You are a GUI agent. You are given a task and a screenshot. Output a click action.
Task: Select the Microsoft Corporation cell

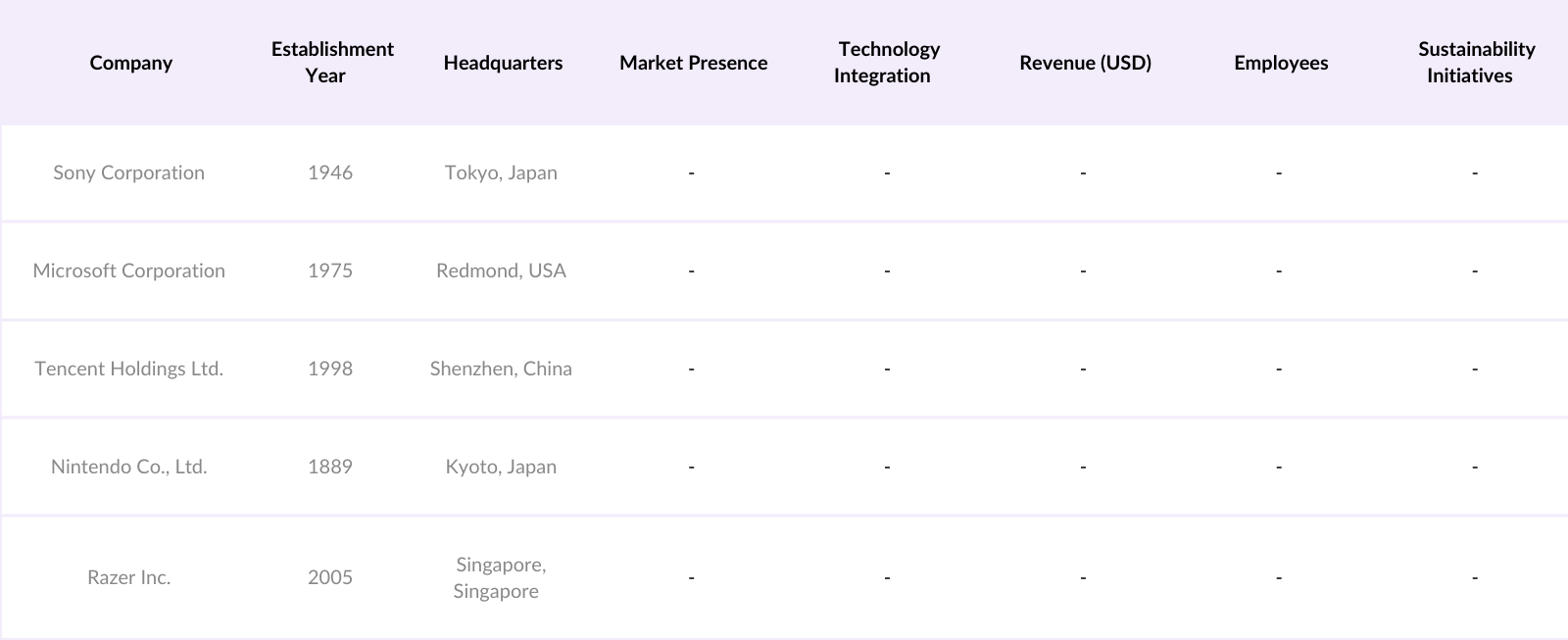[128, 271]
